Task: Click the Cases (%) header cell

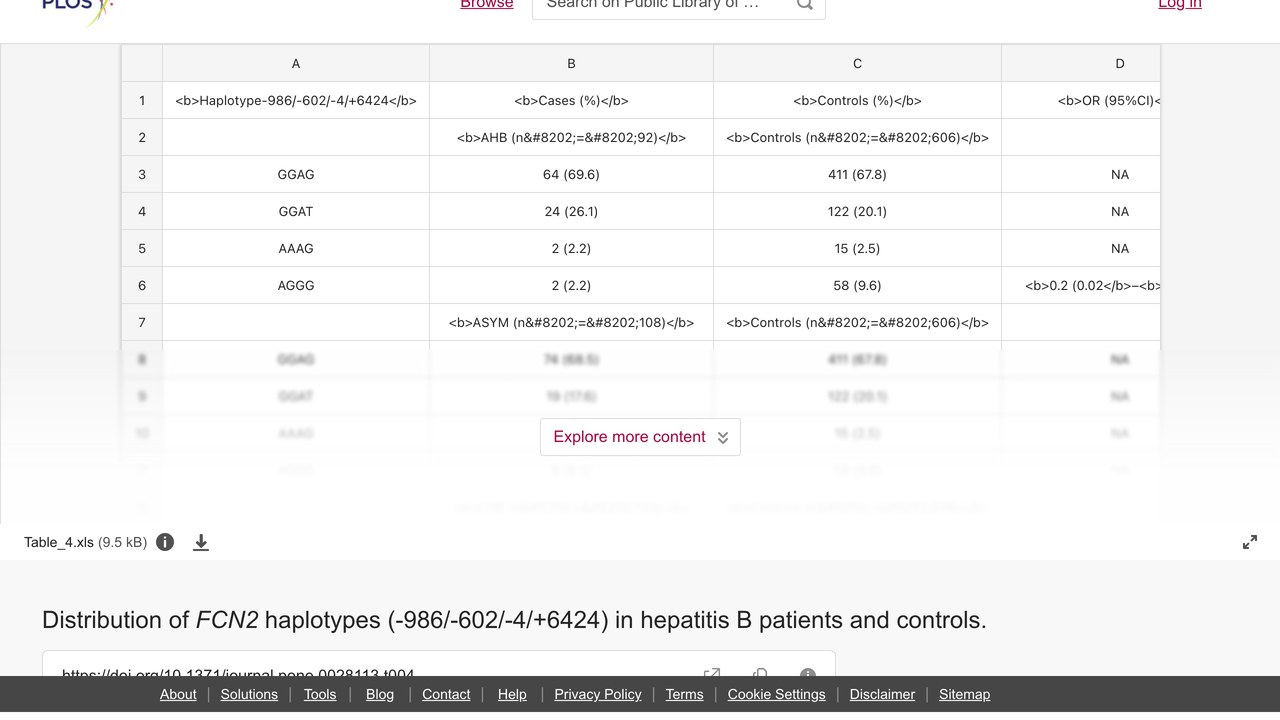Action: (571, 100)
